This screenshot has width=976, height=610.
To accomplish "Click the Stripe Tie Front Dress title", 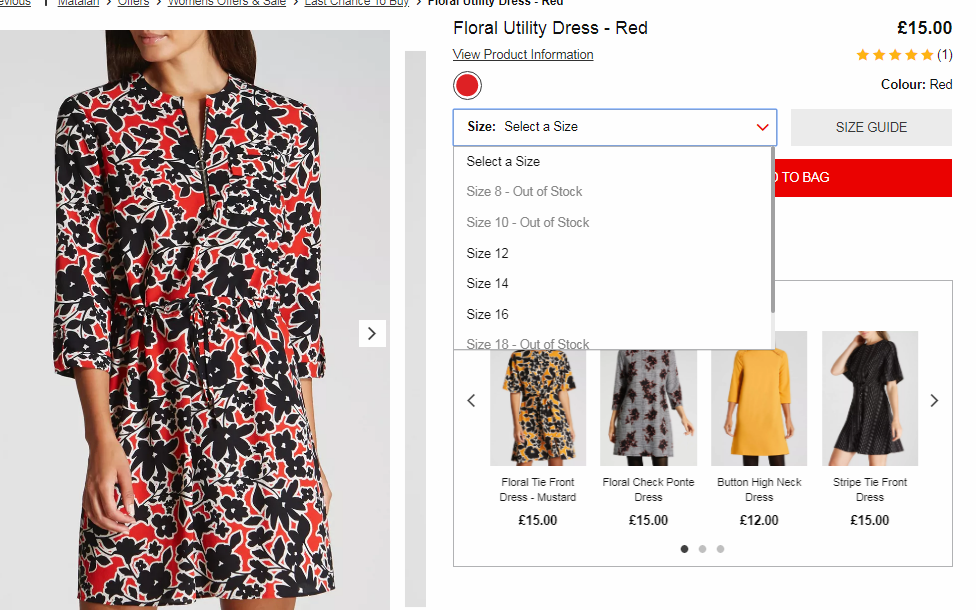I will tap(870, 490).
